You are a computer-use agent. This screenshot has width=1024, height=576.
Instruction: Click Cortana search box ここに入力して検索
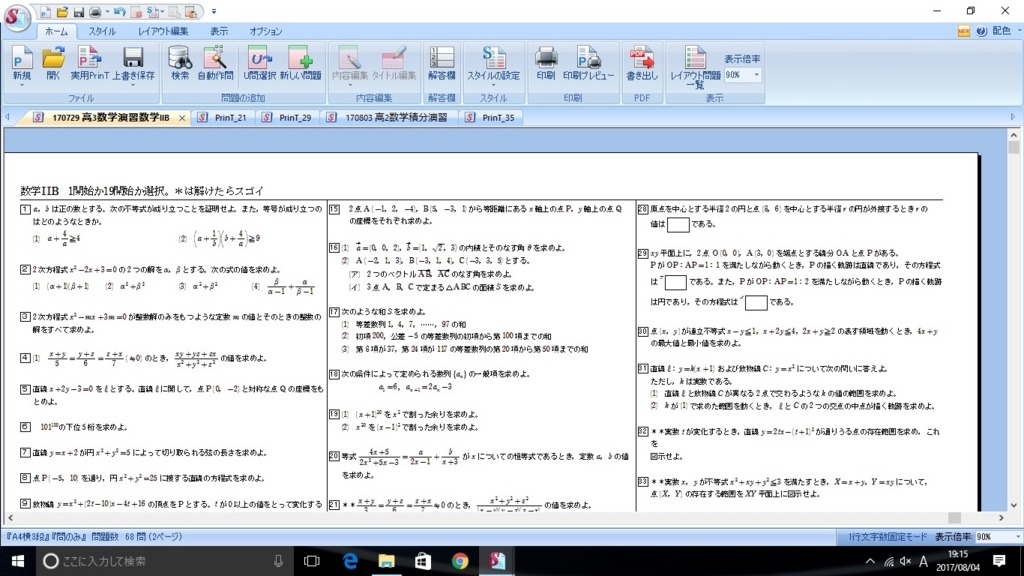[163, 561]
